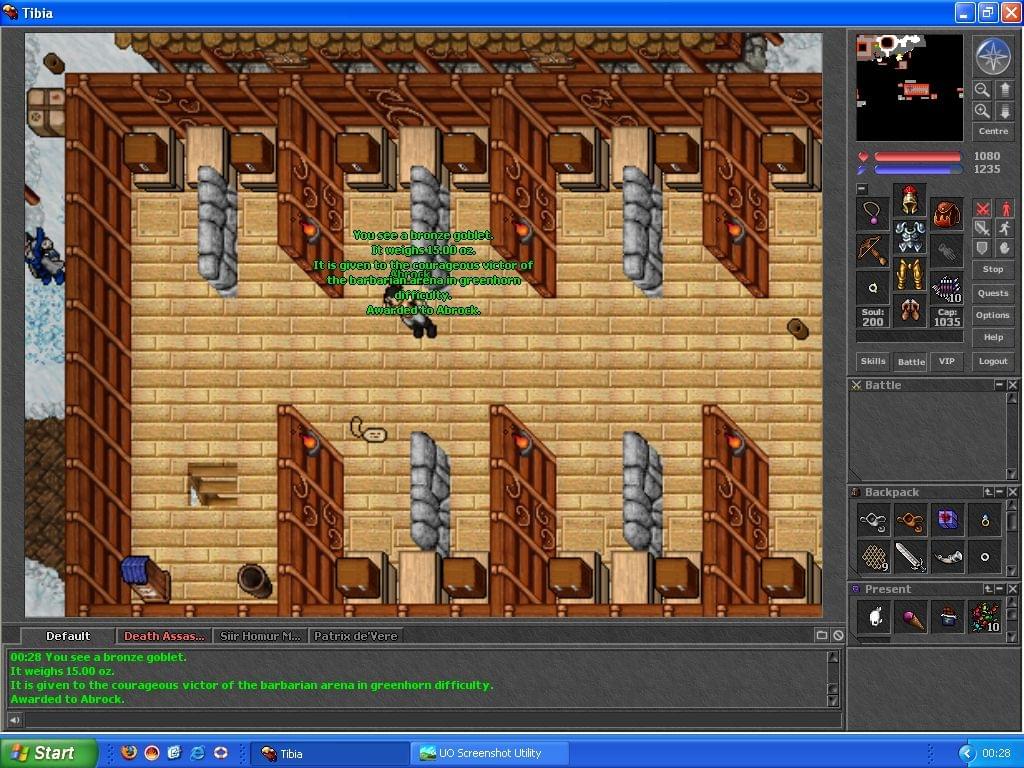Select the helmet in head slot
1024x768 pixels.
point(909,200)
